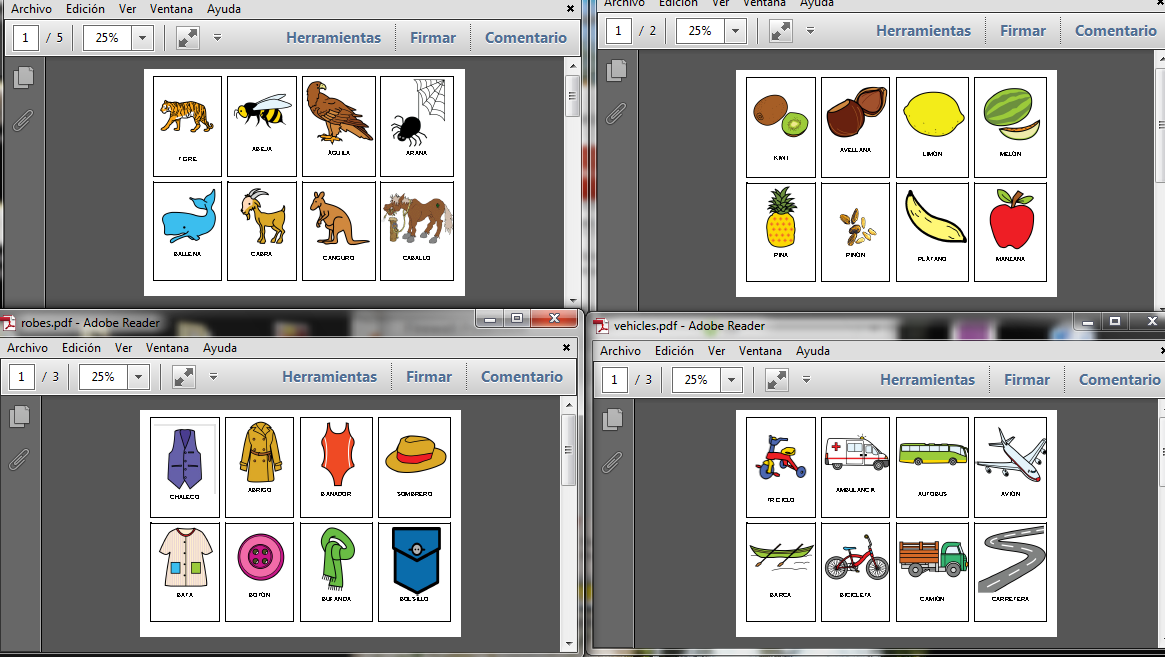This screenshot has width=1165, height=657.
Task: Open the 25% zoom dropdown in the fruits window
Action: point(737,30)
